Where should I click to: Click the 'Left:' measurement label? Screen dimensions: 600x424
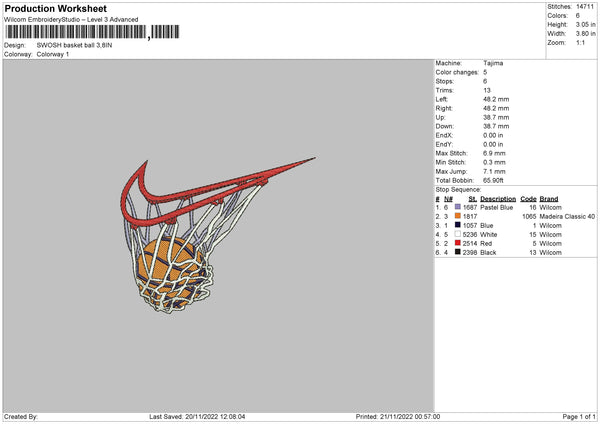pos(442,99)
